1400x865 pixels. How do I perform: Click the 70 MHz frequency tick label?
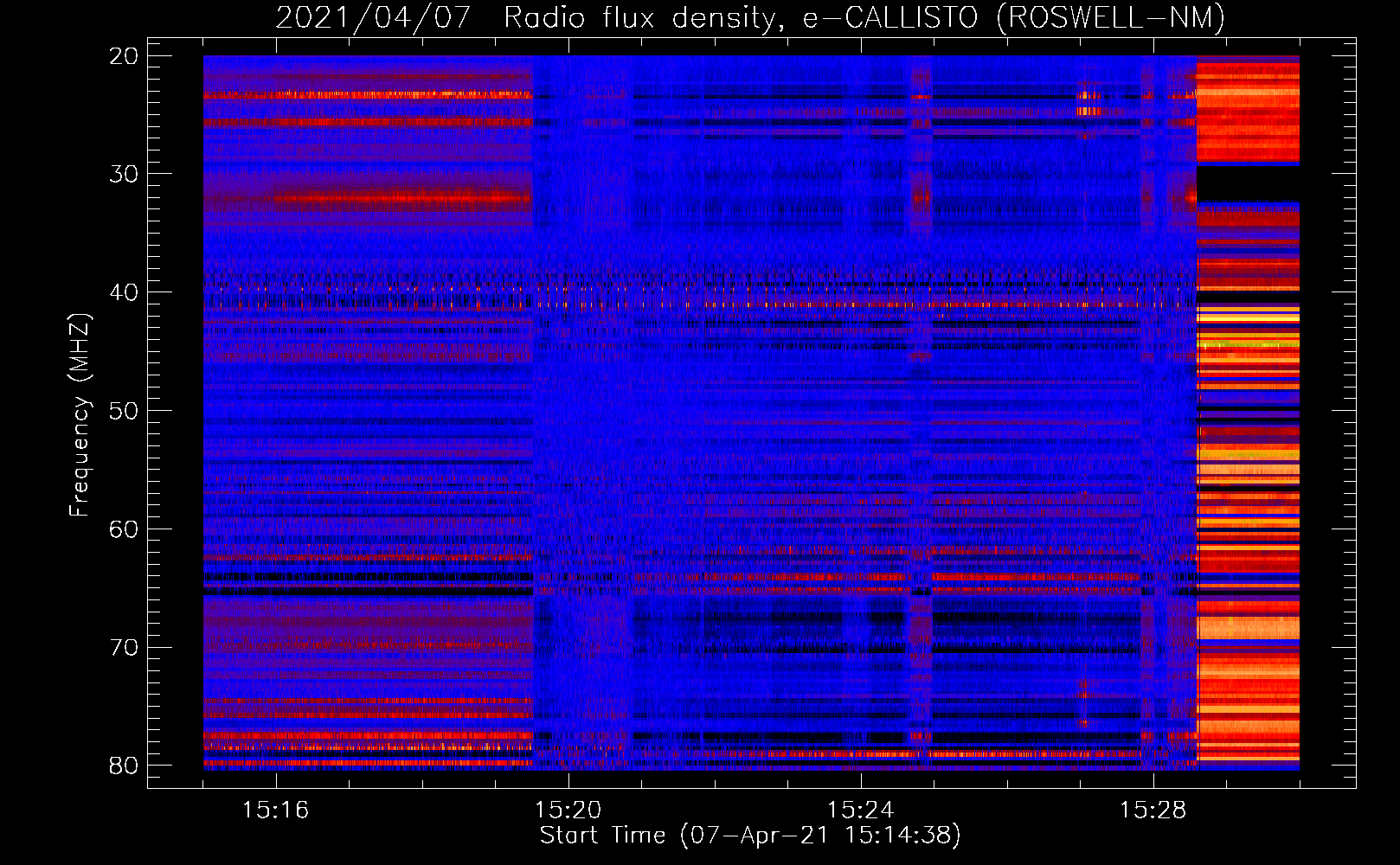tap(125, 647)
